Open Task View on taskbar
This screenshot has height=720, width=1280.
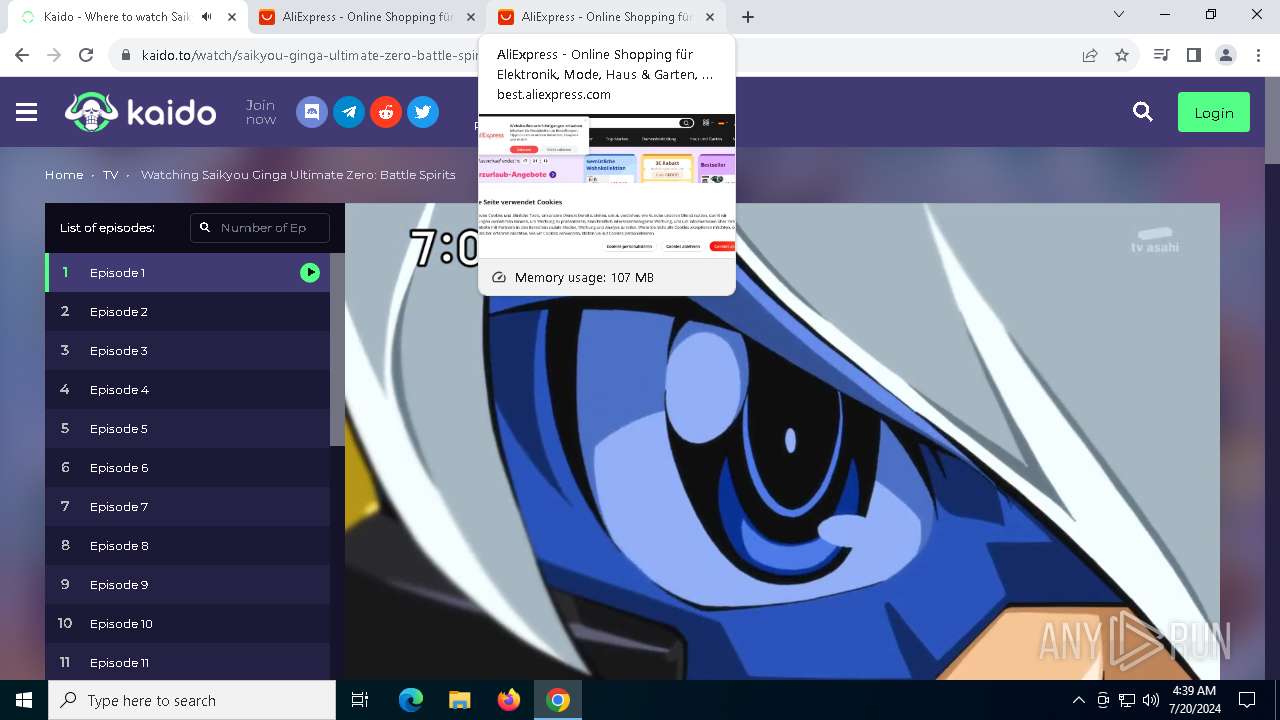[x=360, y=700]
